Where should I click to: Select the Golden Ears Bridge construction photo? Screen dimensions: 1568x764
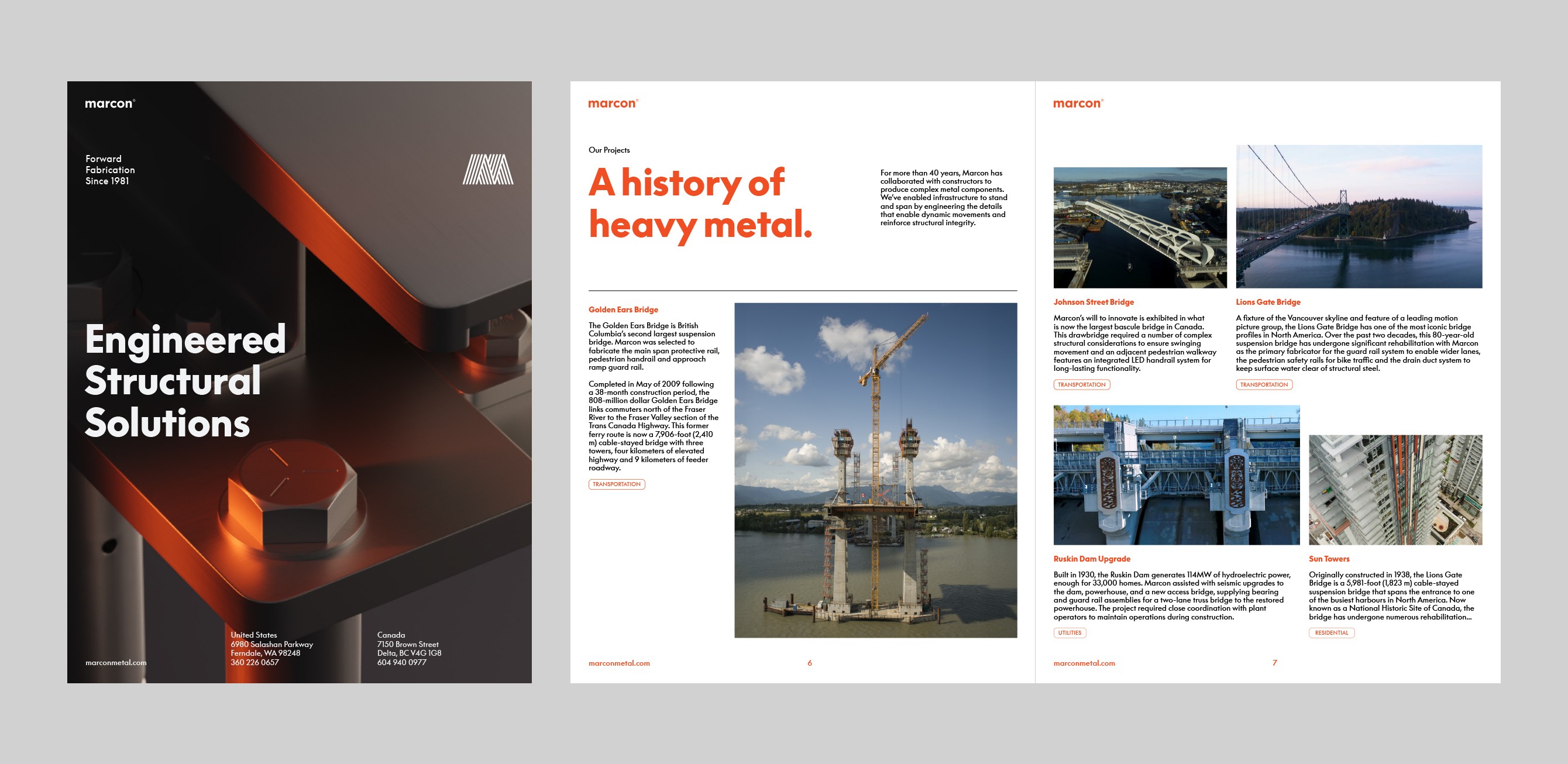point(875,470)
